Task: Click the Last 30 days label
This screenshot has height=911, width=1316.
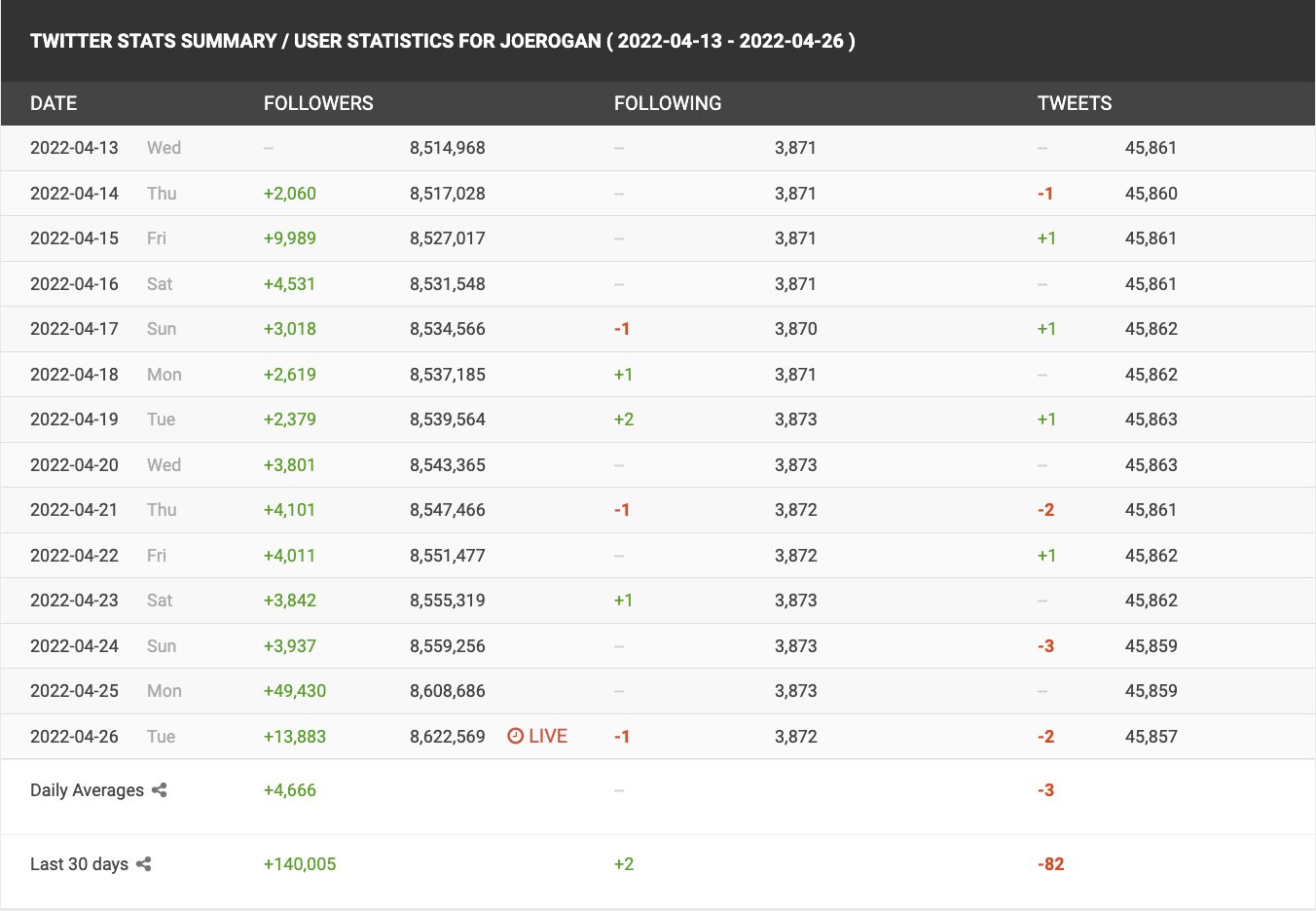Action: point(79,864)
